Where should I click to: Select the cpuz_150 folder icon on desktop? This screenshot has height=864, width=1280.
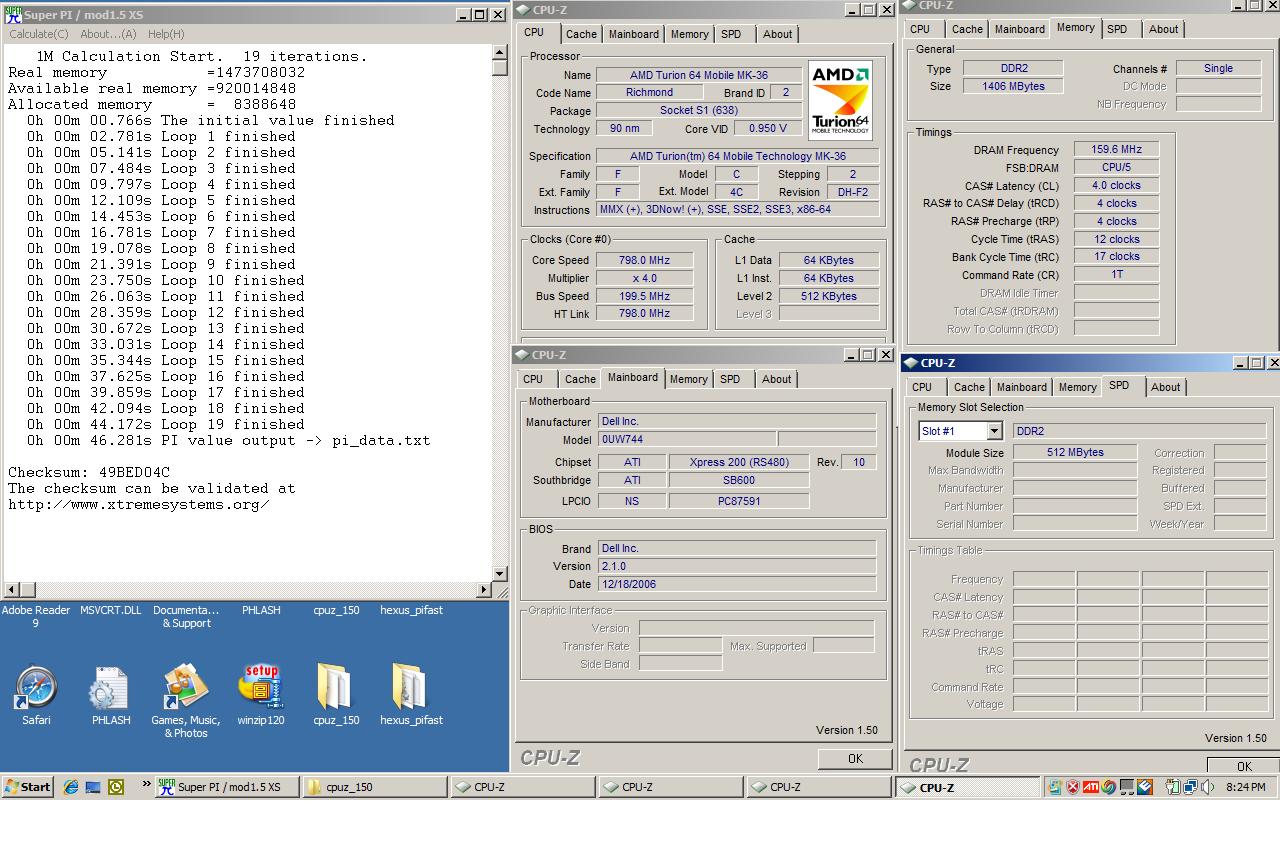pos(335,688)
